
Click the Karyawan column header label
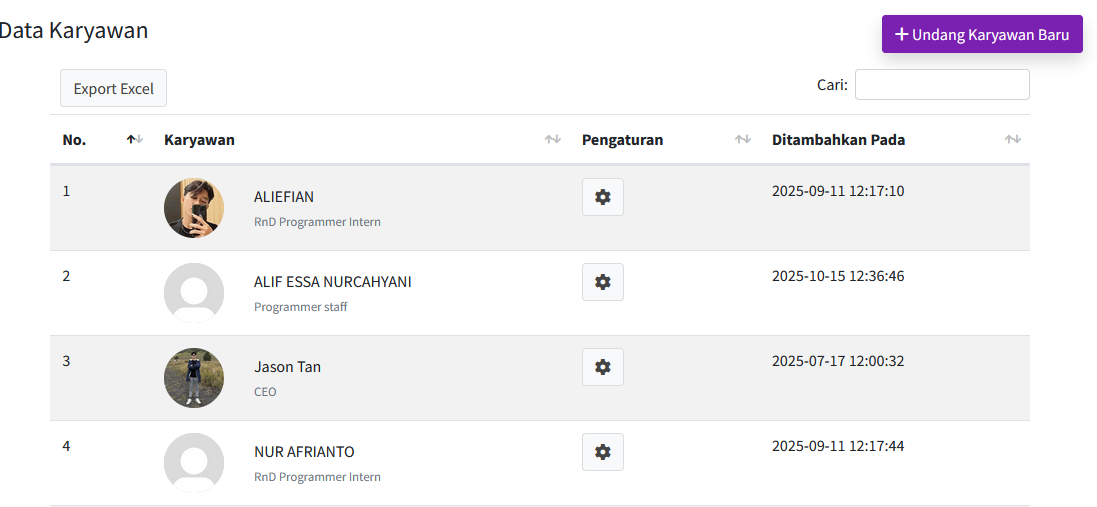199,140
